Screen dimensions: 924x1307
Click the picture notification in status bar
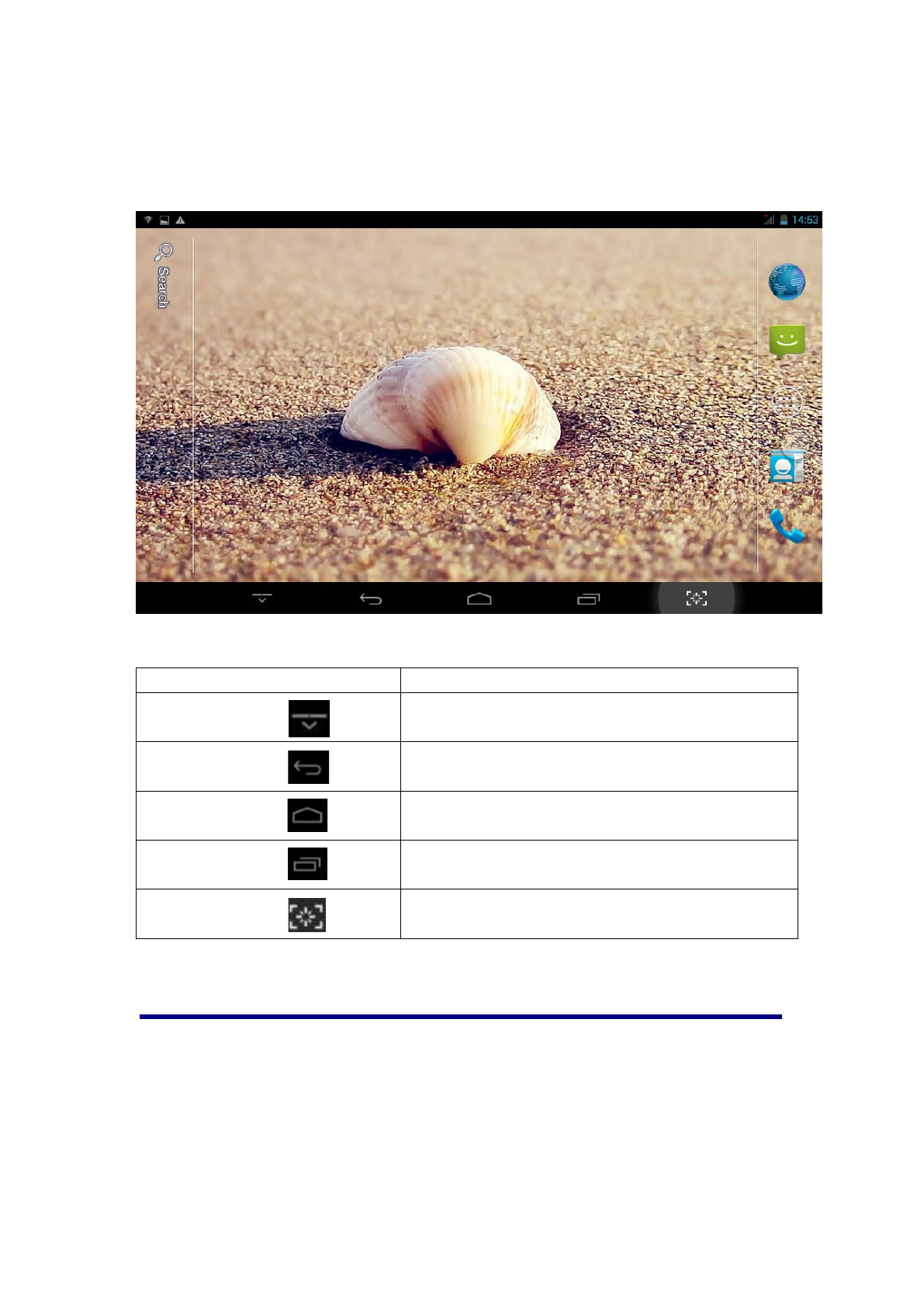click(164, 220)
